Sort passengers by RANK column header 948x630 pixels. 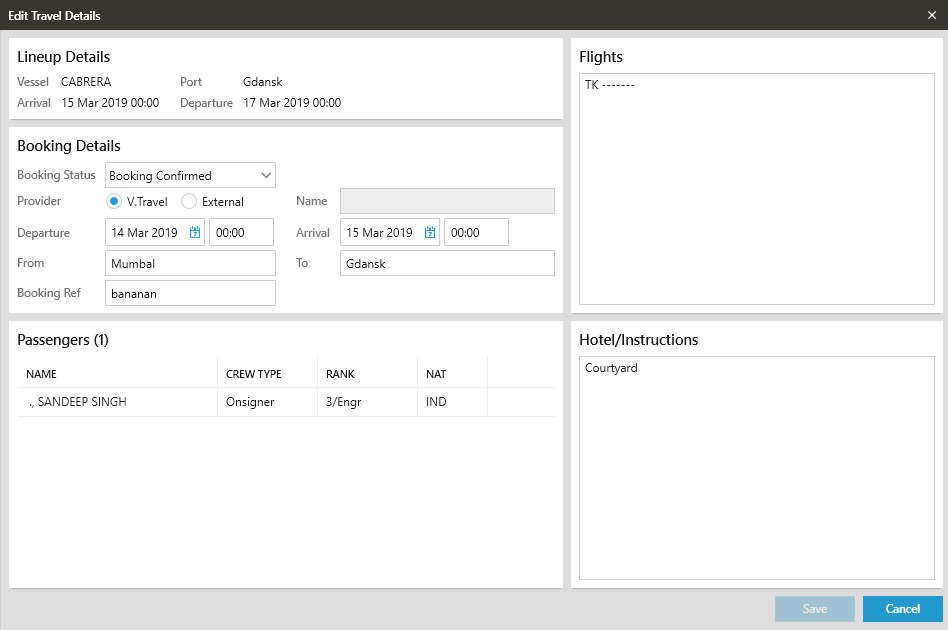[x=341, y=374]
